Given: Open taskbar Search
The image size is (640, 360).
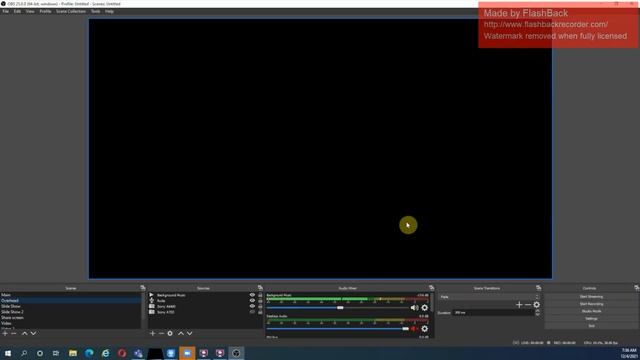Looking at the screenshot, I should click(x=24, y=353).
